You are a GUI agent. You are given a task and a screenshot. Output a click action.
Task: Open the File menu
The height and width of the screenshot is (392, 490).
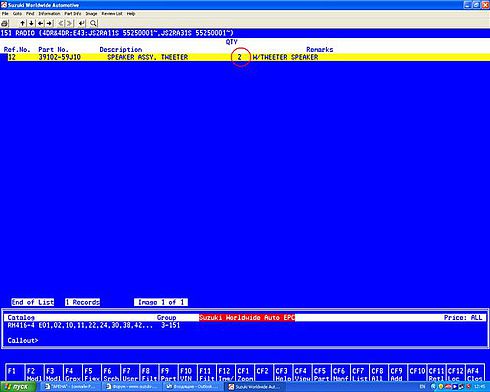(x=5, y=14)
